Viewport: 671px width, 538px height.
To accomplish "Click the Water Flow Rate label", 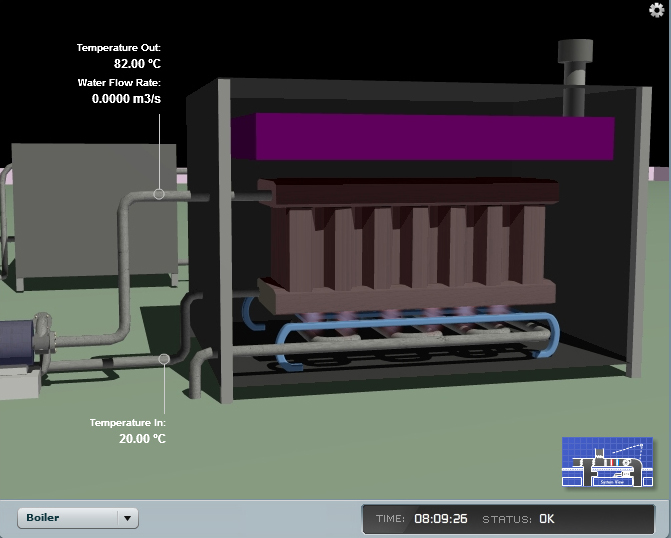I will pos(119,83).
